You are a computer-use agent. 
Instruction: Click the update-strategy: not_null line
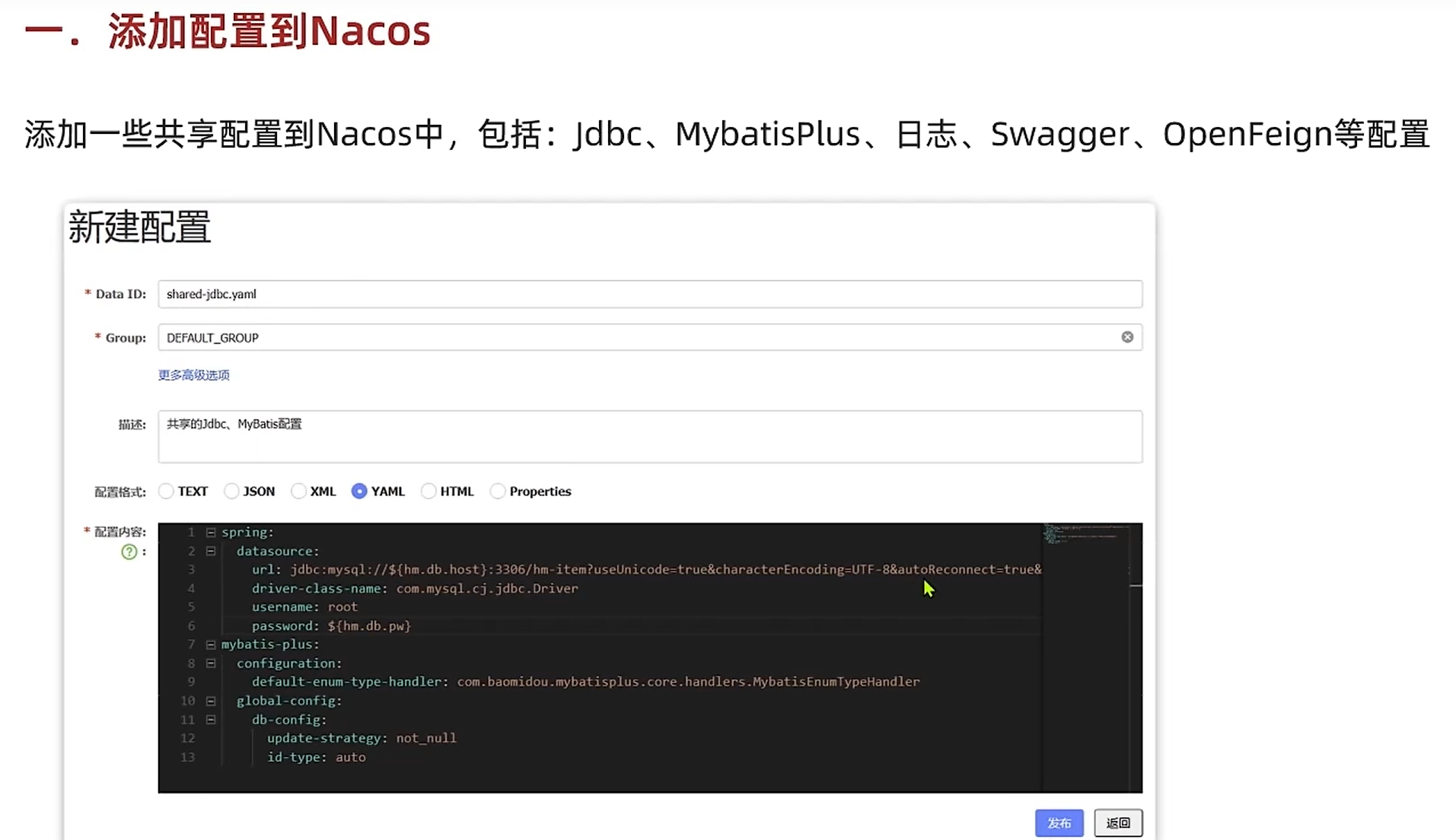coord(362,738)
